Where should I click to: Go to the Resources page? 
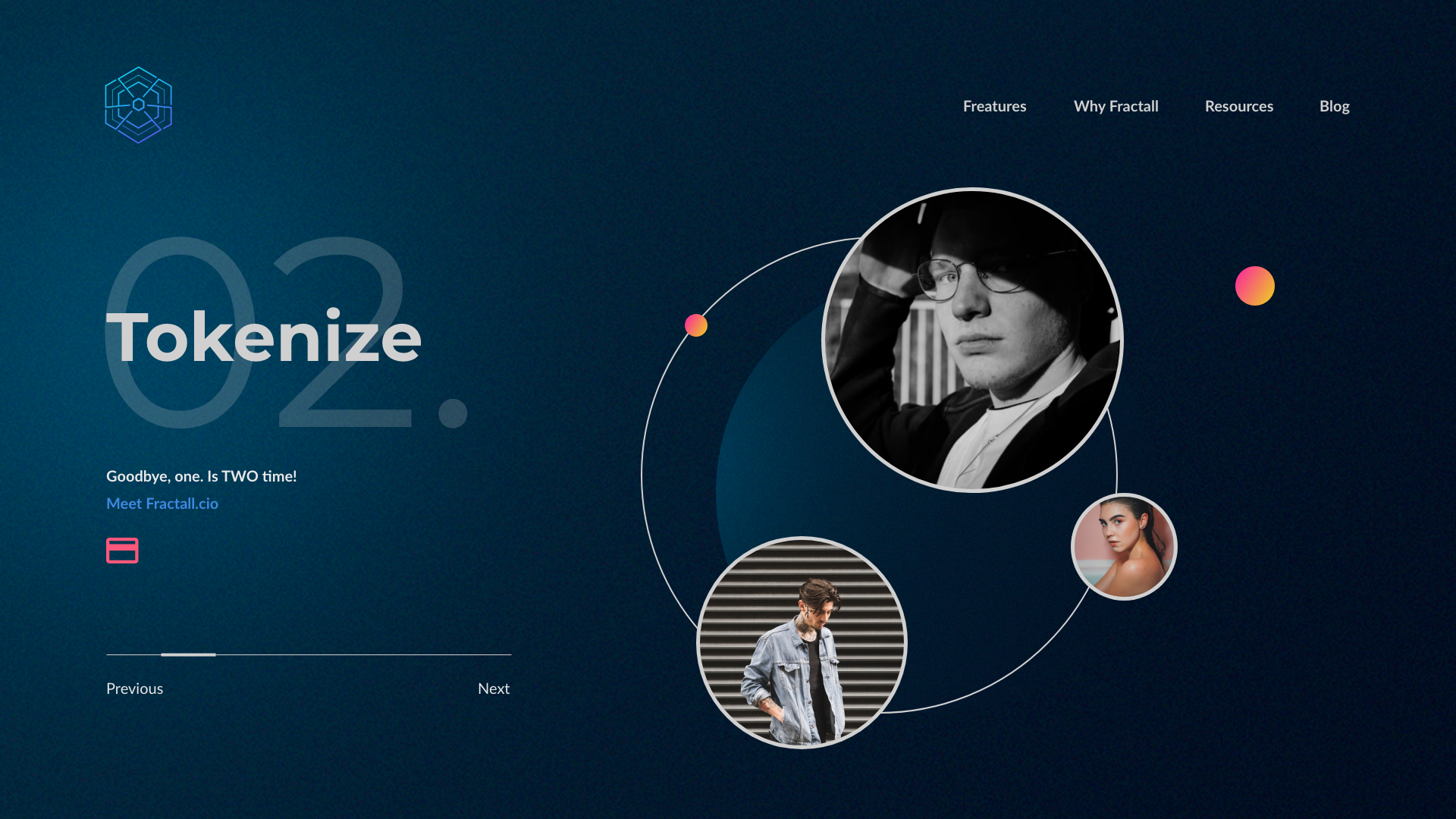(1238, 106)
